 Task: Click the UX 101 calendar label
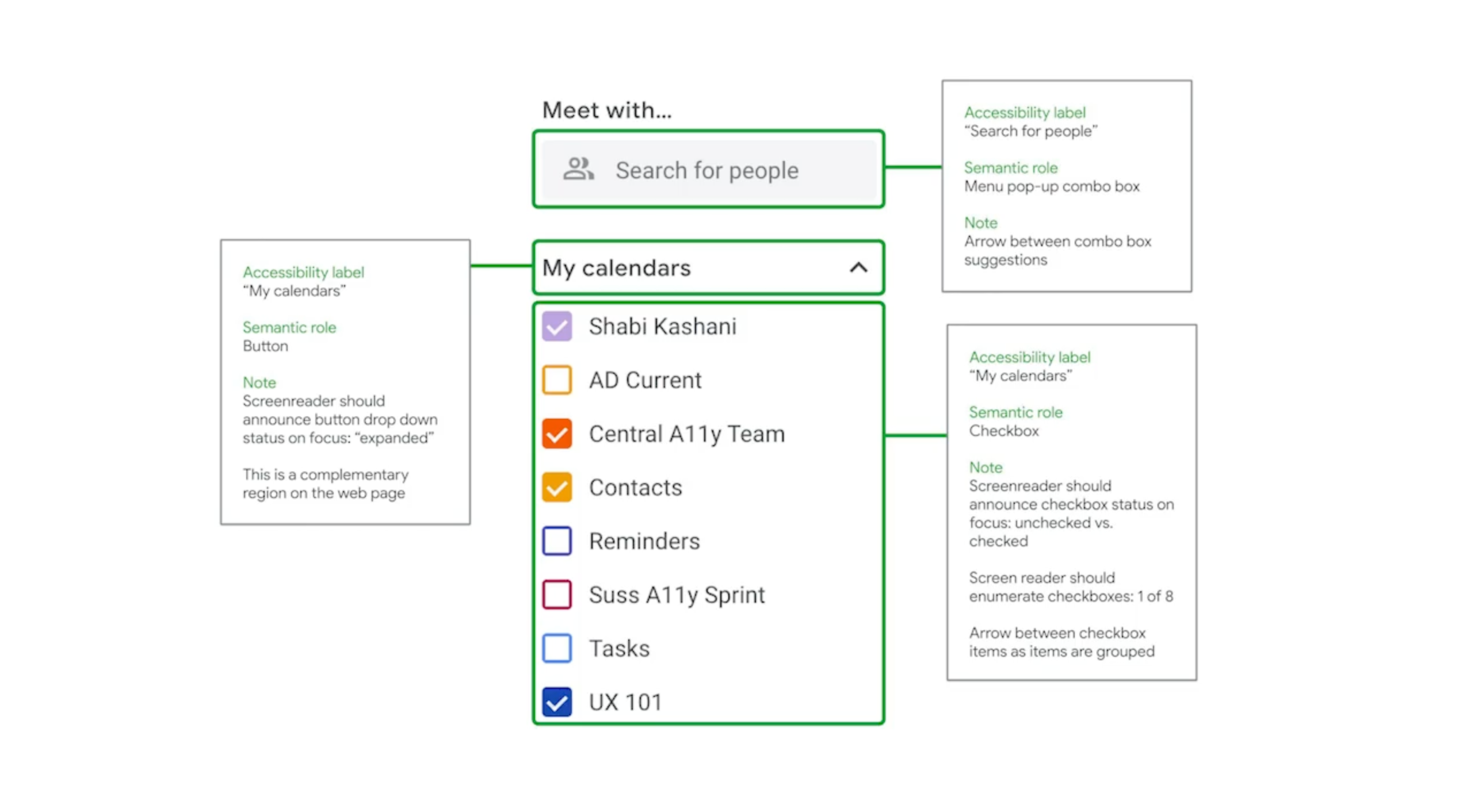coord(625,702)
